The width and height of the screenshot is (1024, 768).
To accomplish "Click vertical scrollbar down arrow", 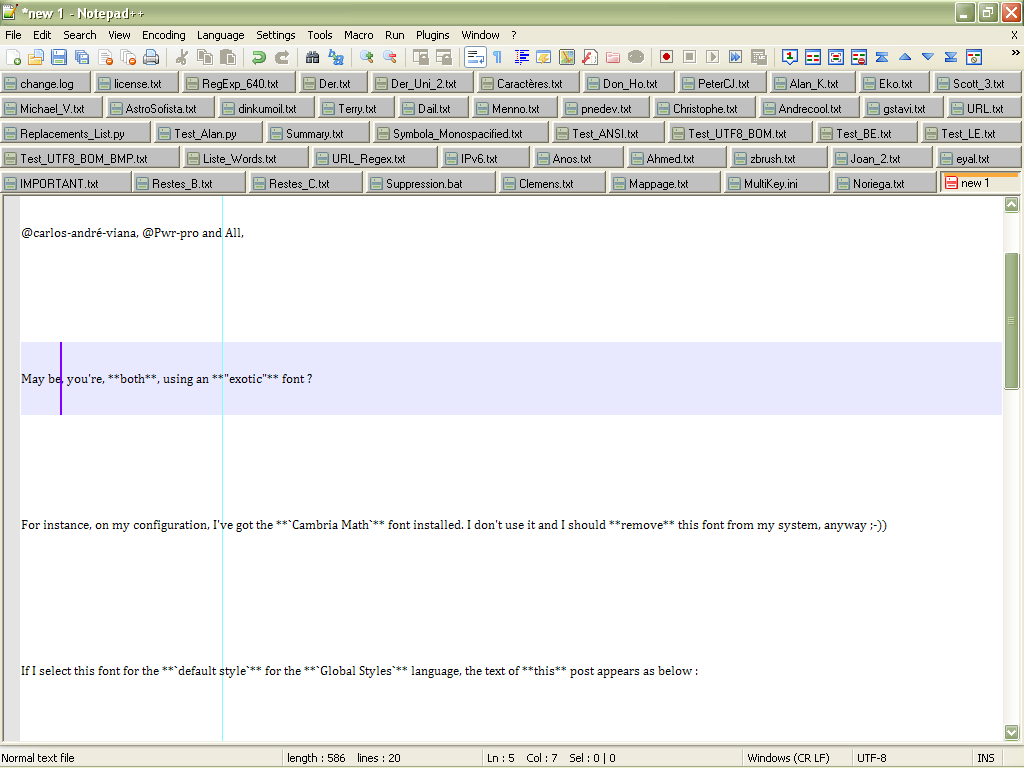I will [x=1012, y=732].
